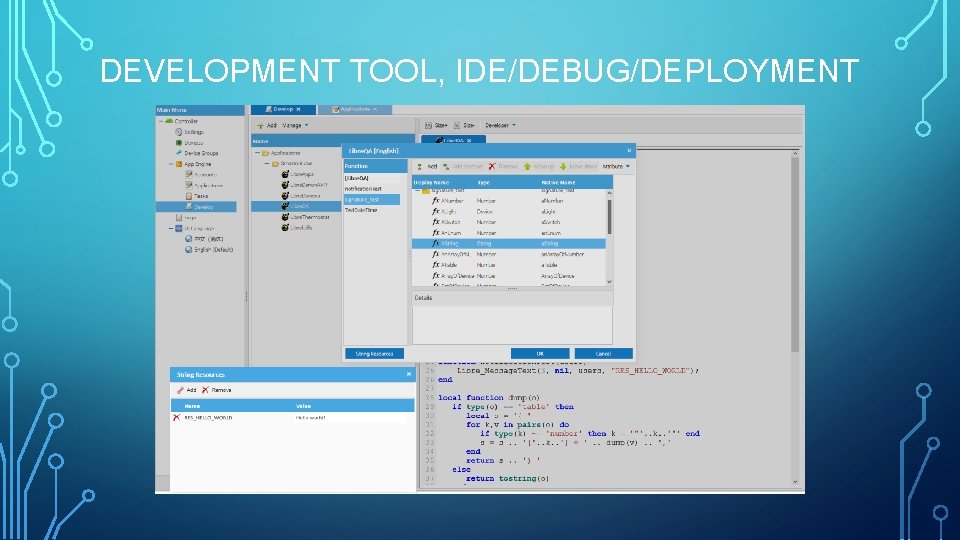
Task: Click the Settings icon under Controller
Action: 179,132
